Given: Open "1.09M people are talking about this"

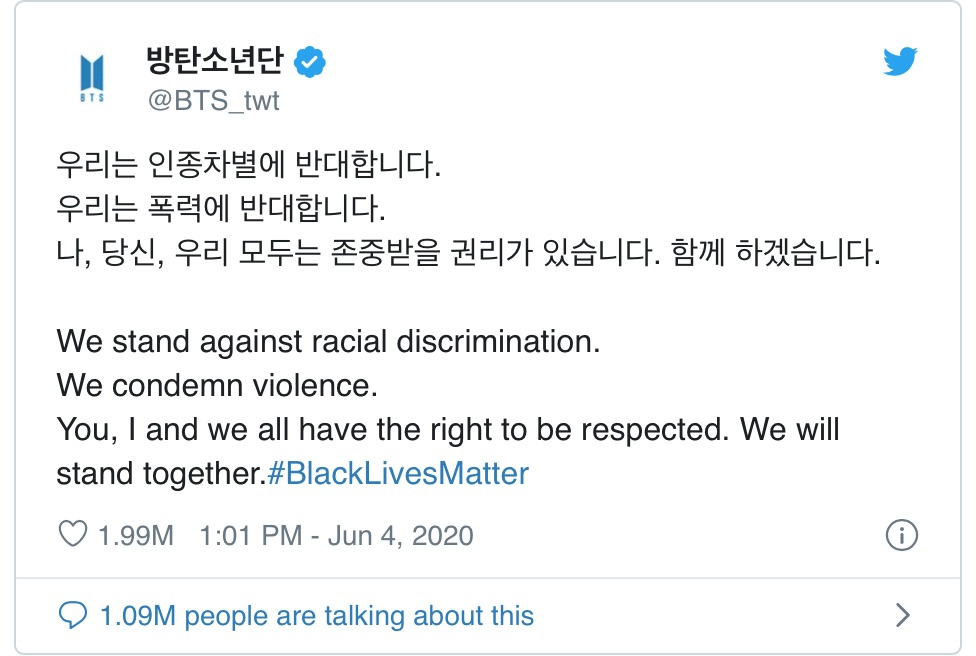Looking at the screenshot, I should pos(317,616).
